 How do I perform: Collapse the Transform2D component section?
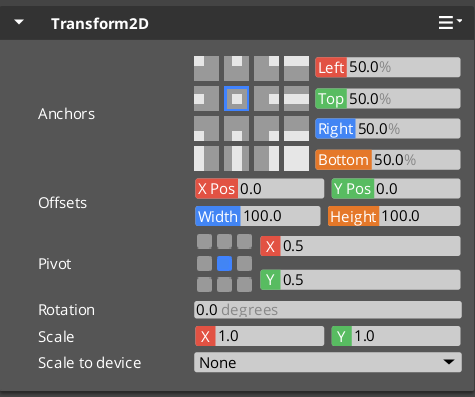(19, 22)
